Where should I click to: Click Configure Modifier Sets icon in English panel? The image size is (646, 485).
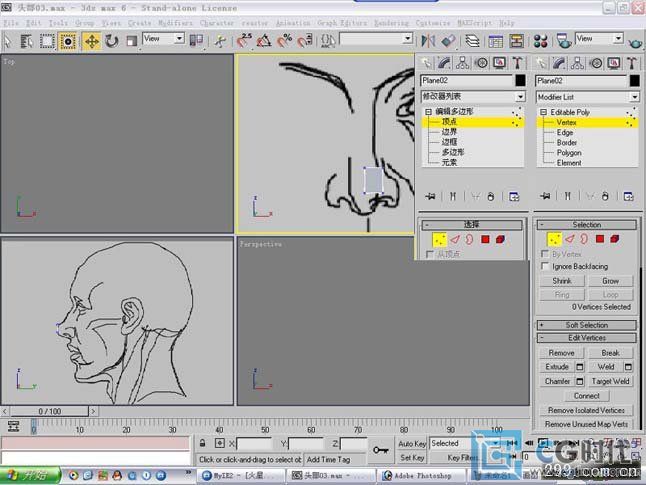coord(628,196)
